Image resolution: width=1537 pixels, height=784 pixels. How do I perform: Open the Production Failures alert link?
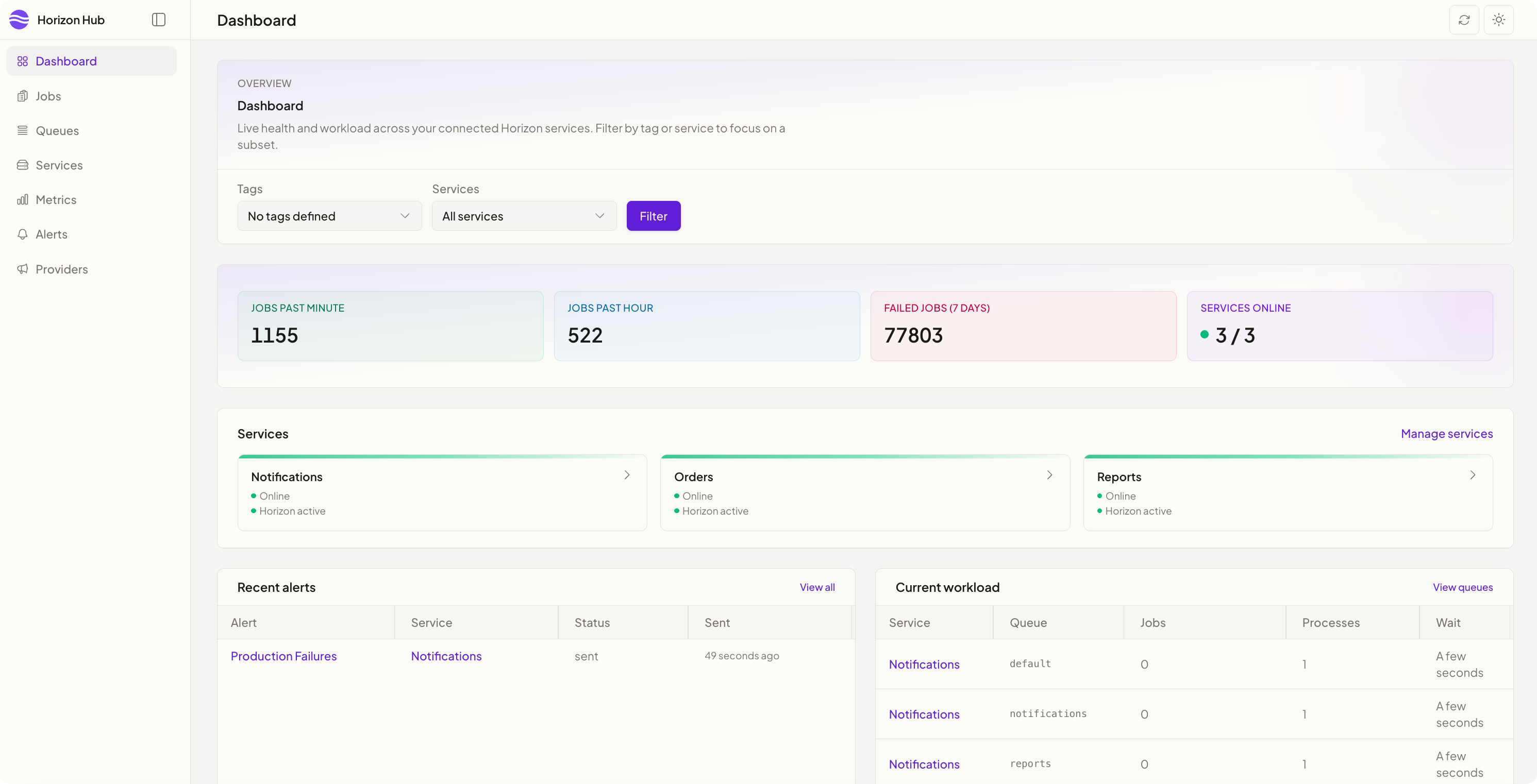point(283,656)
